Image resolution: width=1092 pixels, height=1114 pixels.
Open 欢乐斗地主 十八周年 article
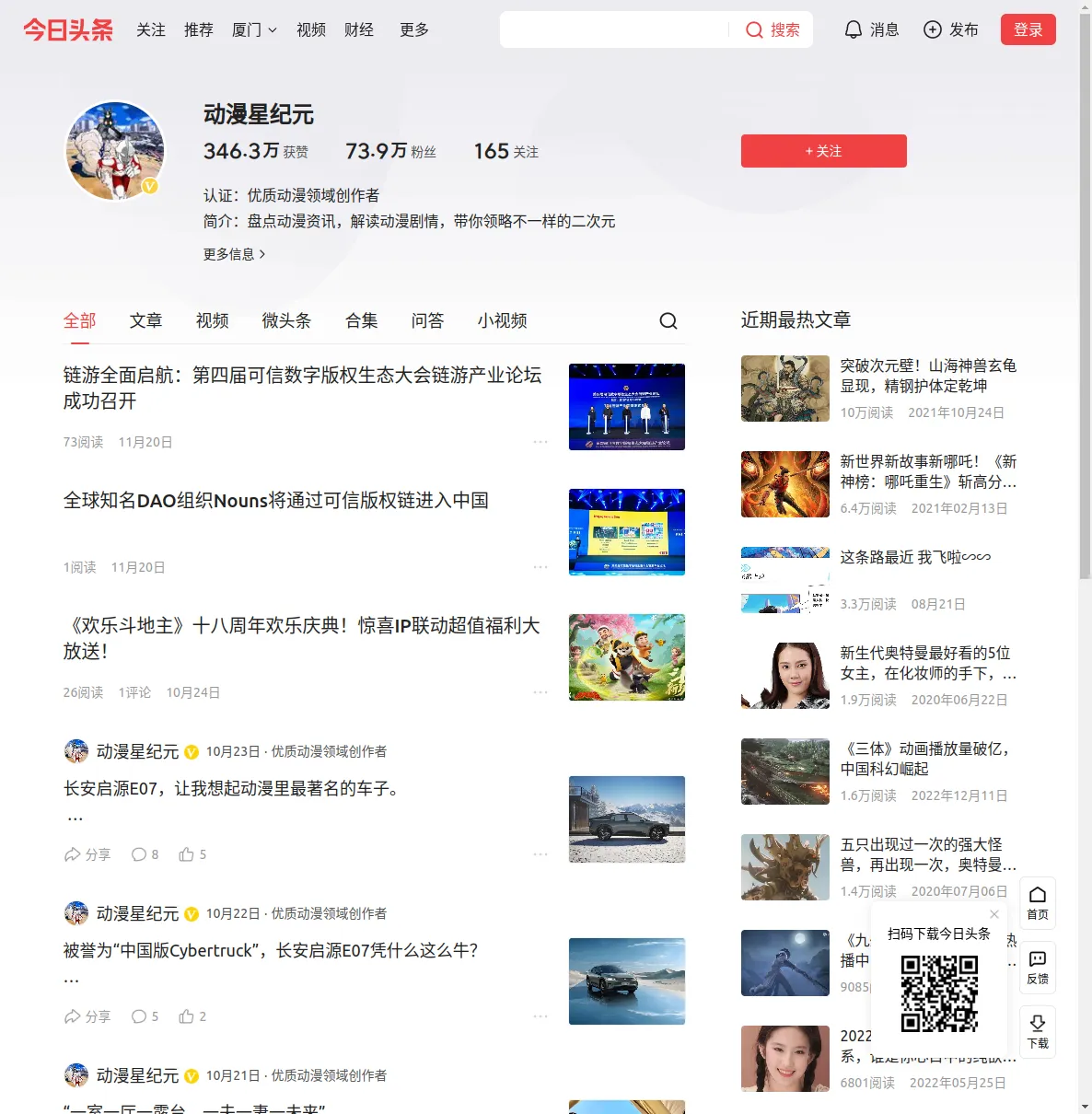pos(302,638)
